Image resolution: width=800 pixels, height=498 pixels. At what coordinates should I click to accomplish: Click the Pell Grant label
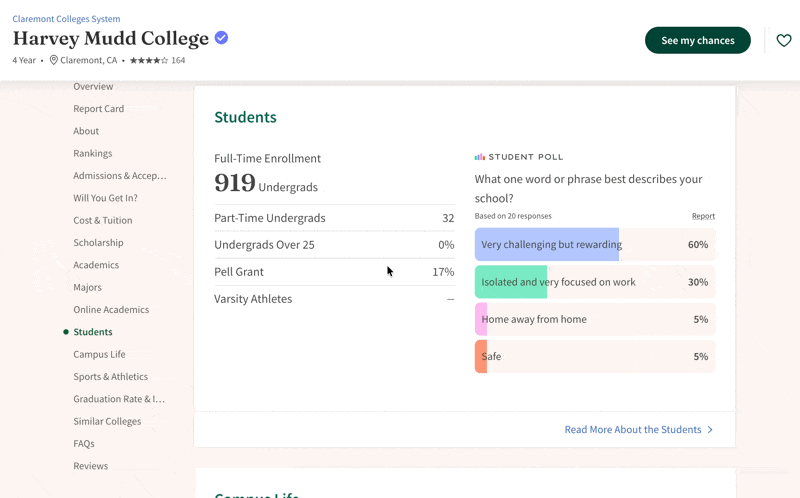pos(239,272)
